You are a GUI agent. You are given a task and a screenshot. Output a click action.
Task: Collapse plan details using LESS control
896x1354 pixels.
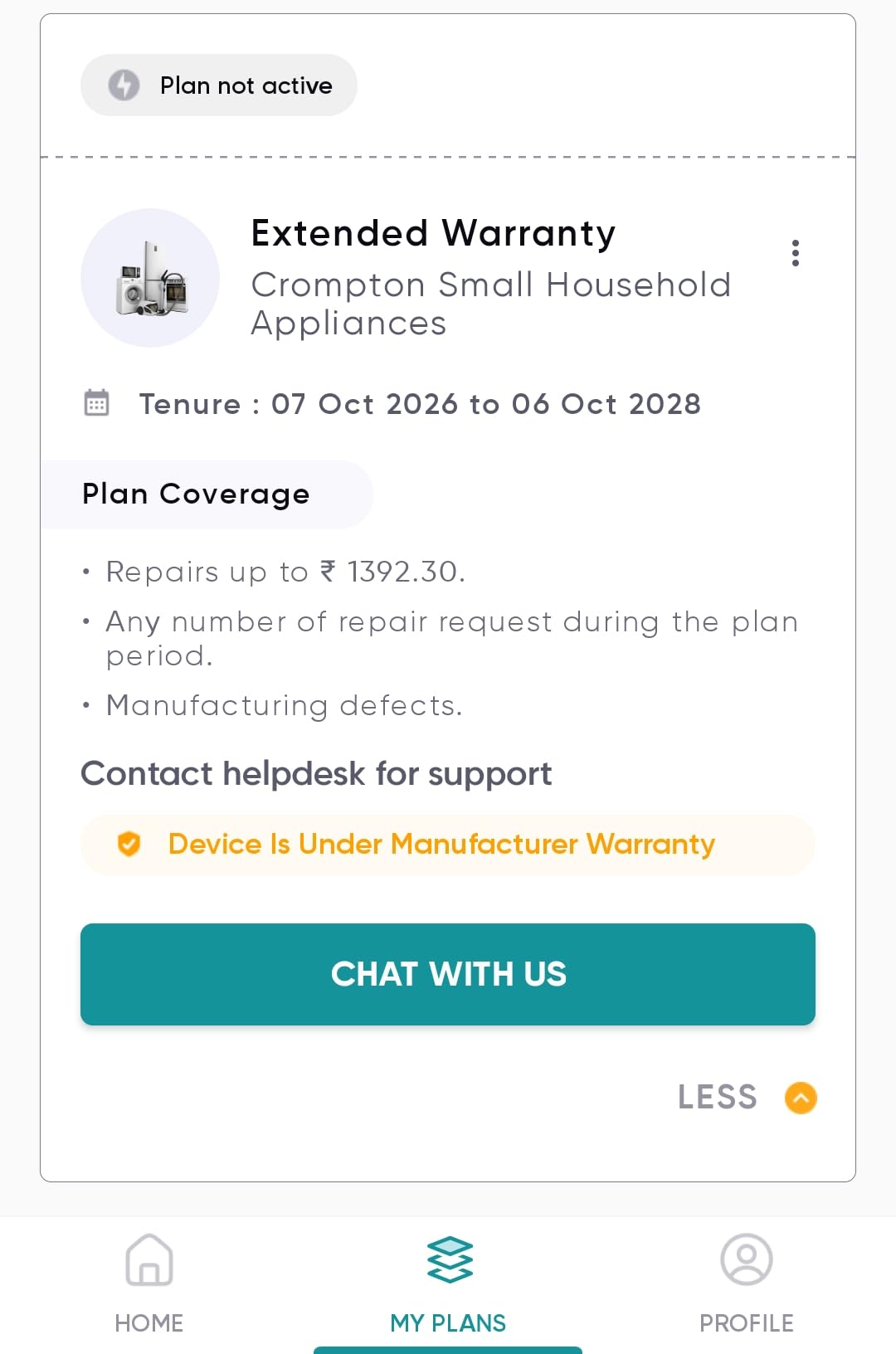pyautogui.click(x=718, y=1096)
